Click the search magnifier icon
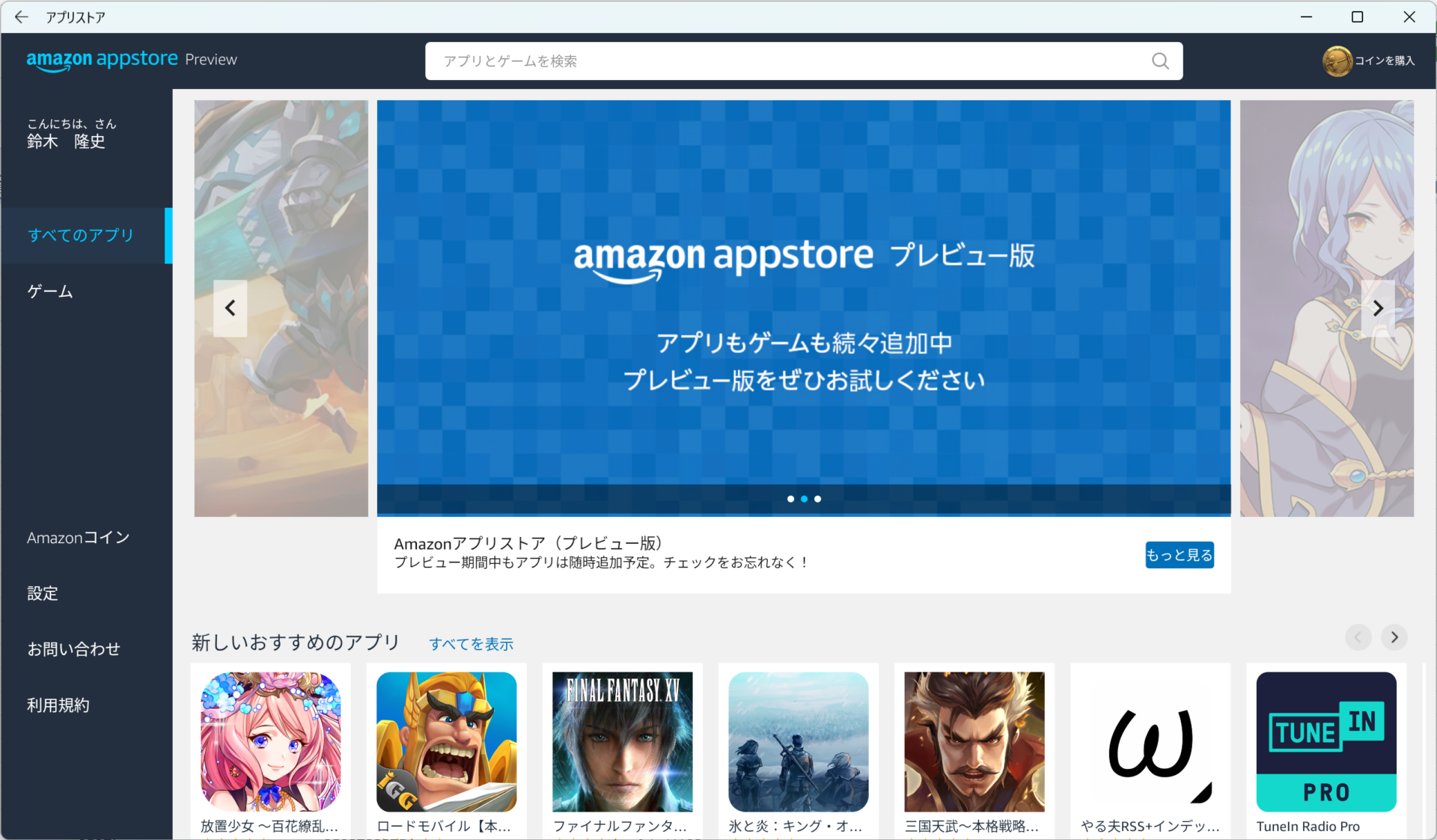This screenshot has width=1437, height=840. (x=1160, y=61)
